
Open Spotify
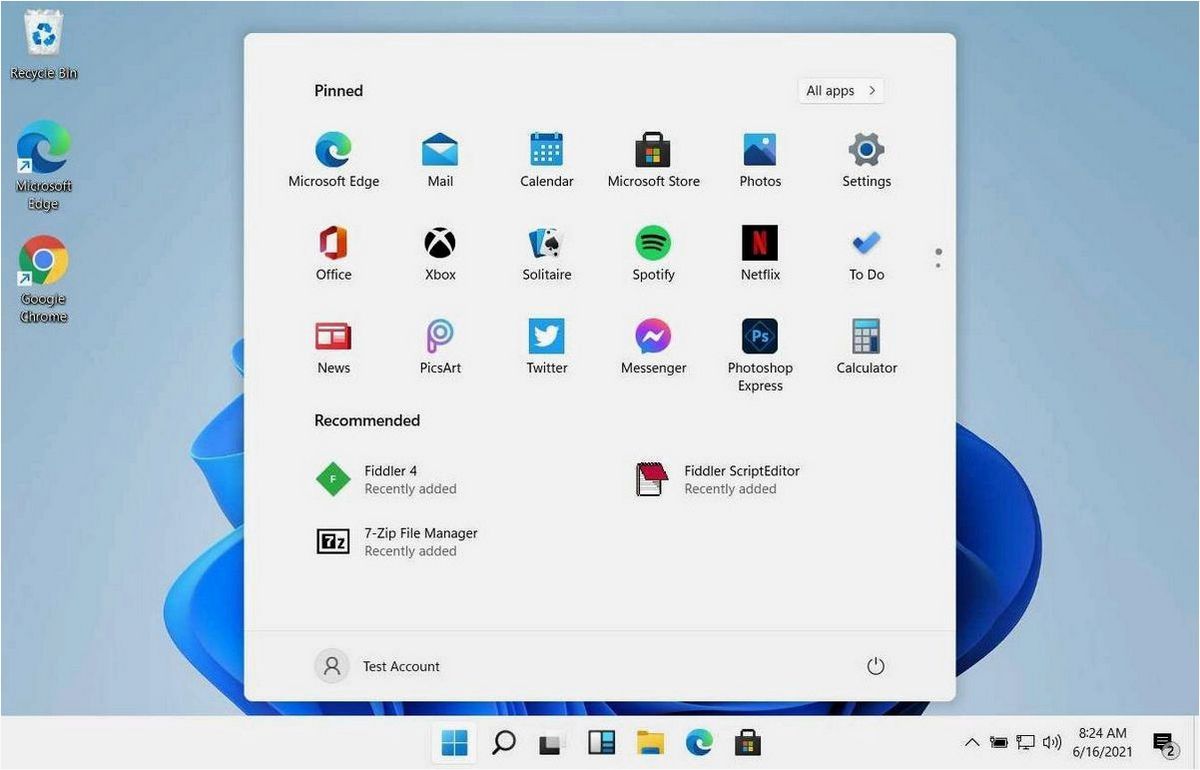coord(653,253)
